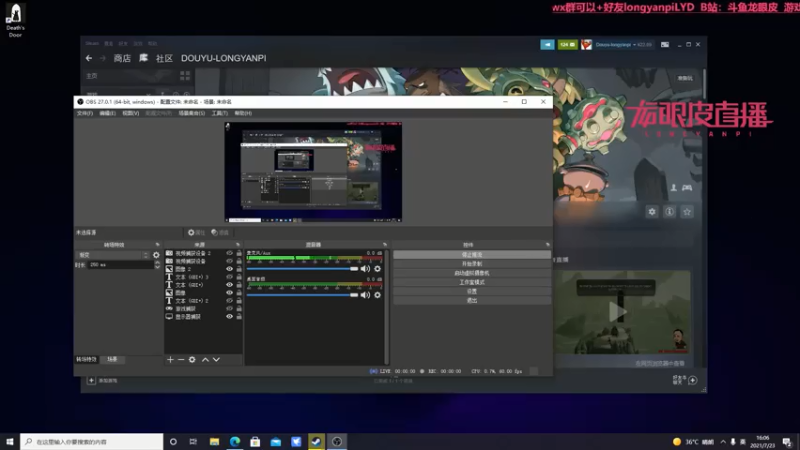Click 停止推流 button

pyautogui.click(x=472, y=255)
